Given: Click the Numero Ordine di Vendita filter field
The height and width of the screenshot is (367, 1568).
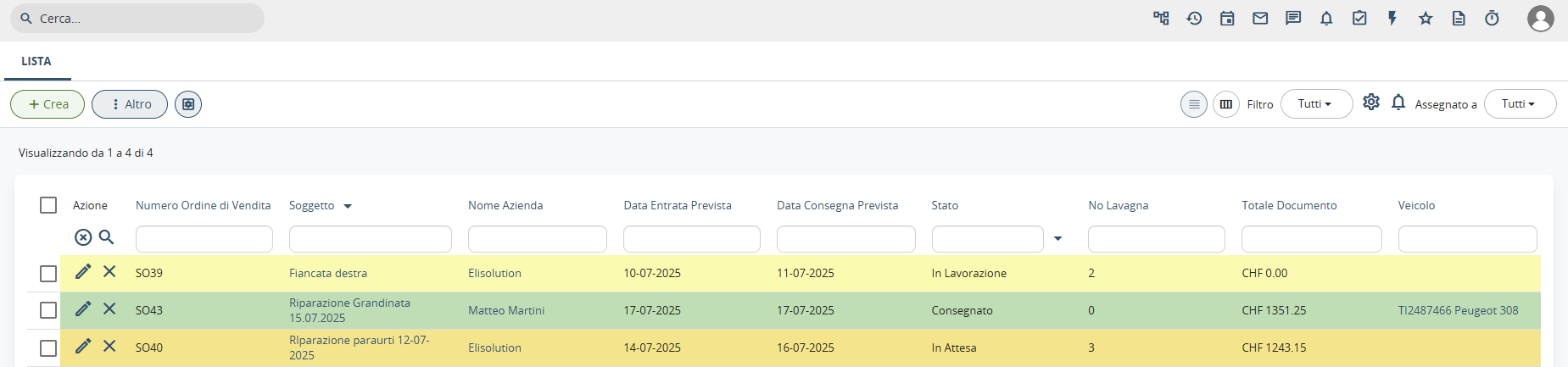Looking at the screenshot, I should [x=204, y=239].
